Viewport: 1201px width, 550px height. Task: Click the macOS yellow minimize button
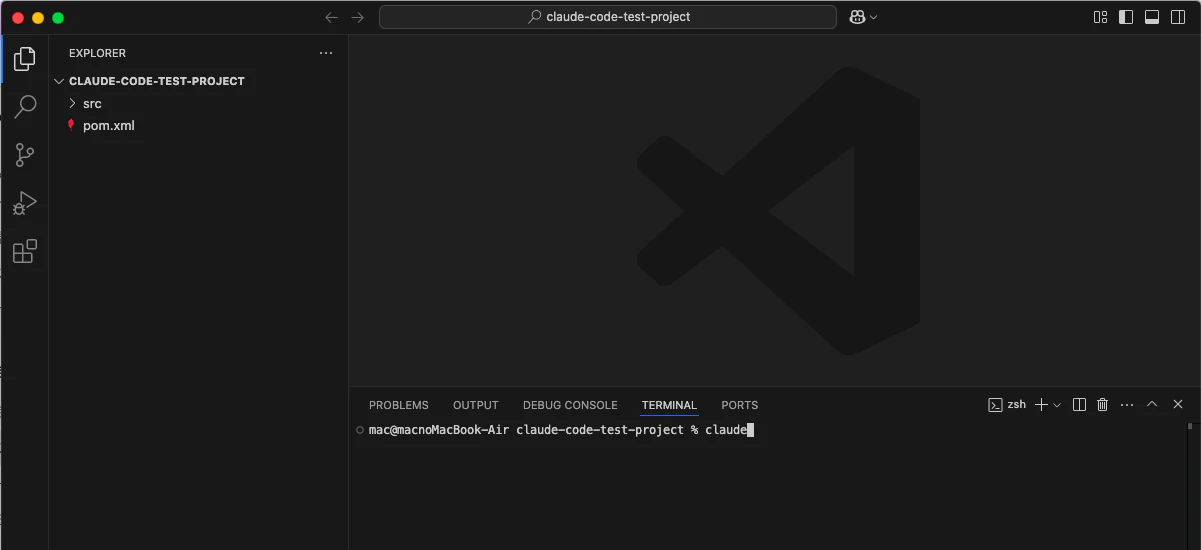pos(38,17)
